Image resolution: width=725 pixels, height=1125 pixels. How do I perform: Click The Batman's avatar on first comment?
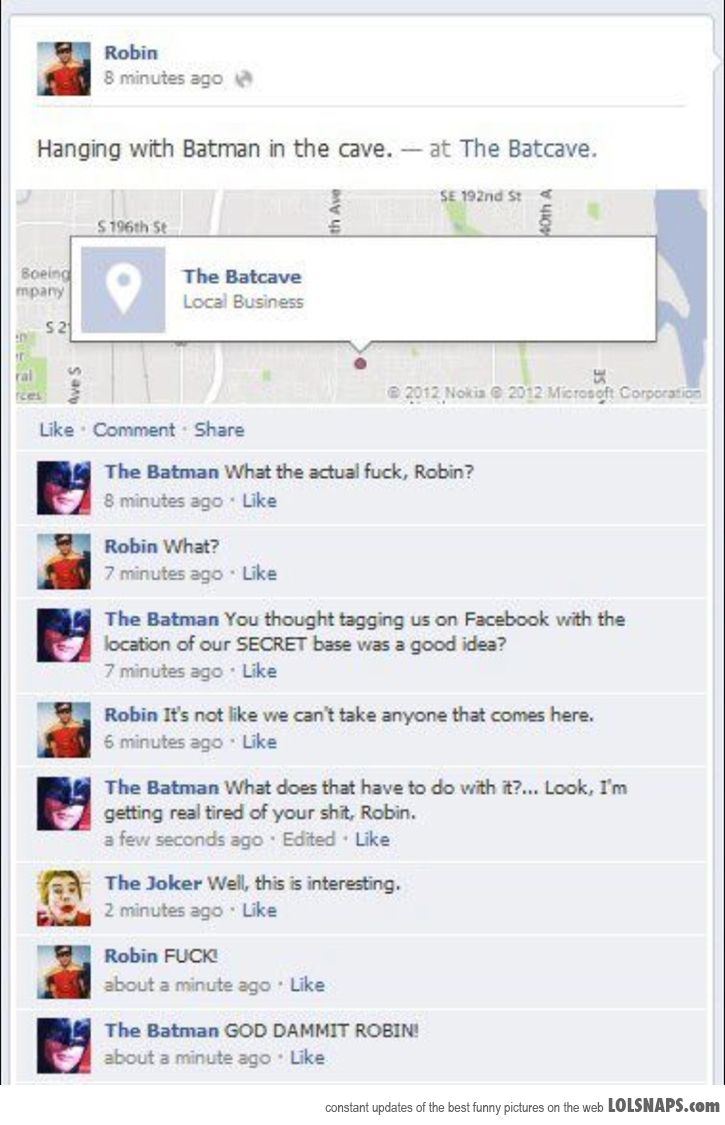click(64, 488)
